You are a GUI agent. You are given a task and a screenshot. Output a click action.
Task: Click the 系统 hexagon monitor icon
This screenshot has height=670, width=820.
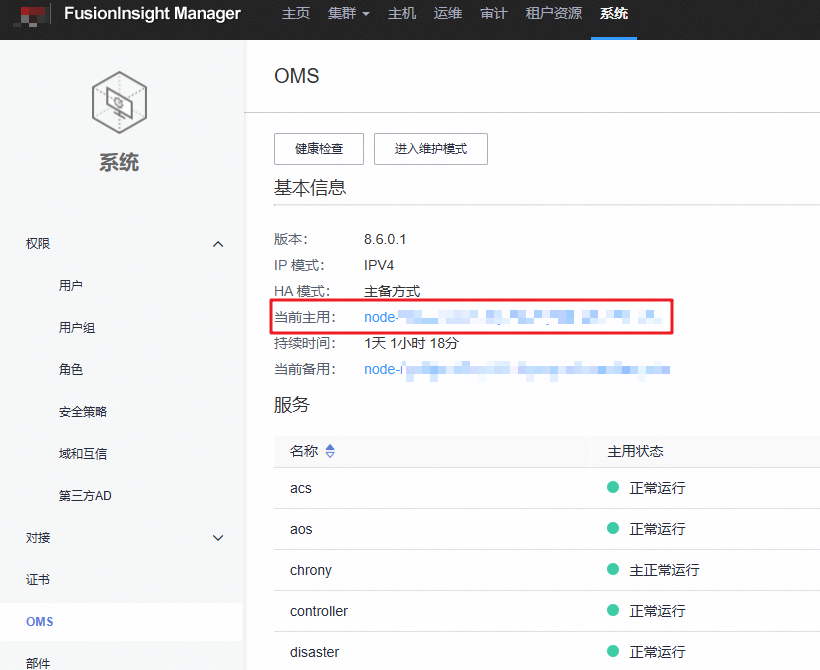119,103
